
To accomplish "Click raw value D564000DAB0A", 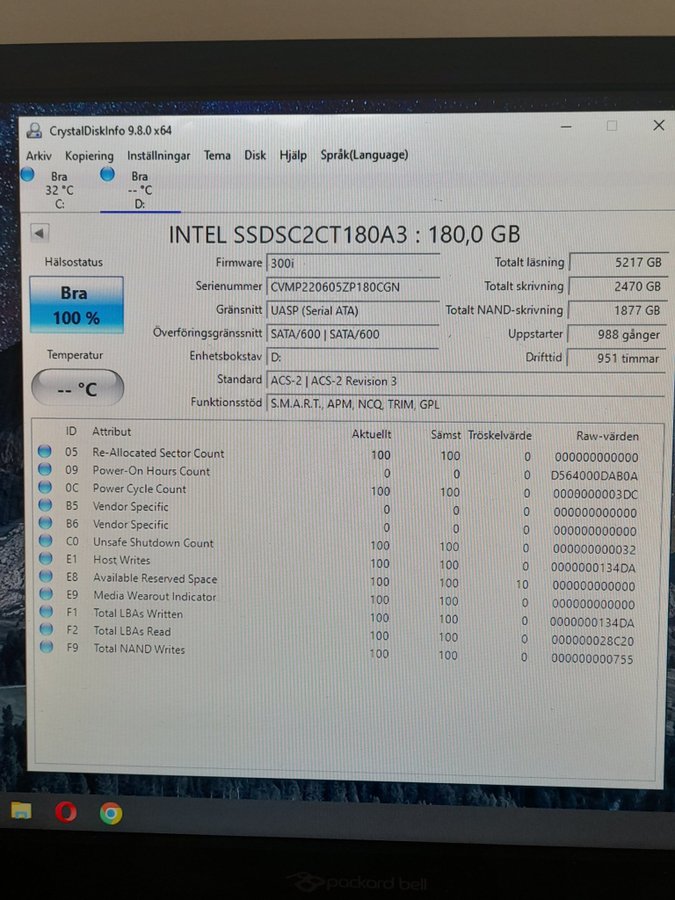I will click(x=594, y=476).
